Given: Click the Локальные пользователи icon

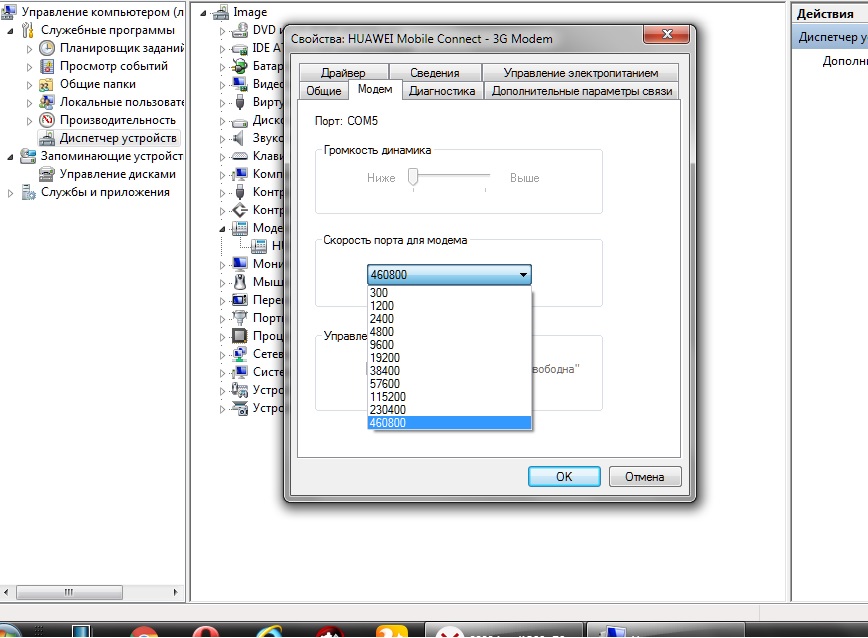Looking at the screenshot, I should [x=46, y=102].
